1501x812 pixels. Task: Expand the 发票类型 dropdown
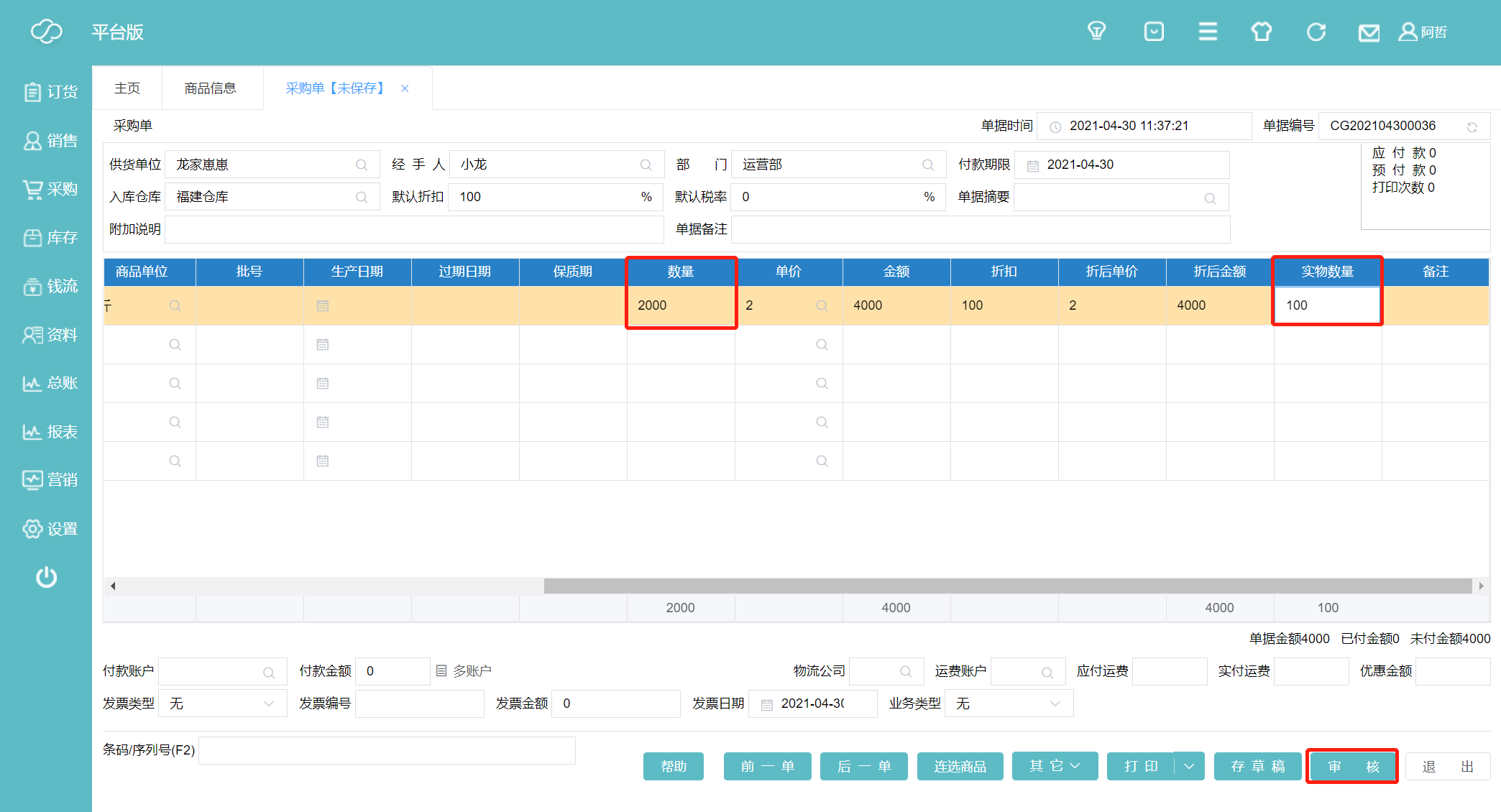[x=269, y=703]
